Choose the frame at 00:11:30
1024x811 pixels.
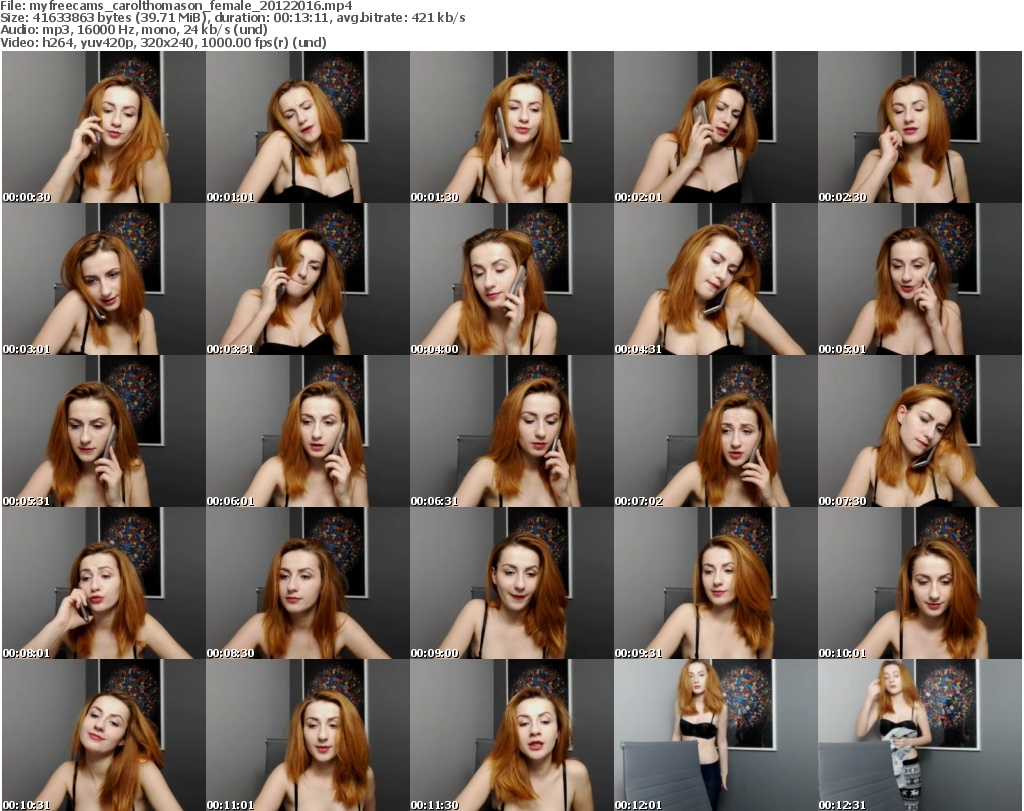[x=510, y=735]
